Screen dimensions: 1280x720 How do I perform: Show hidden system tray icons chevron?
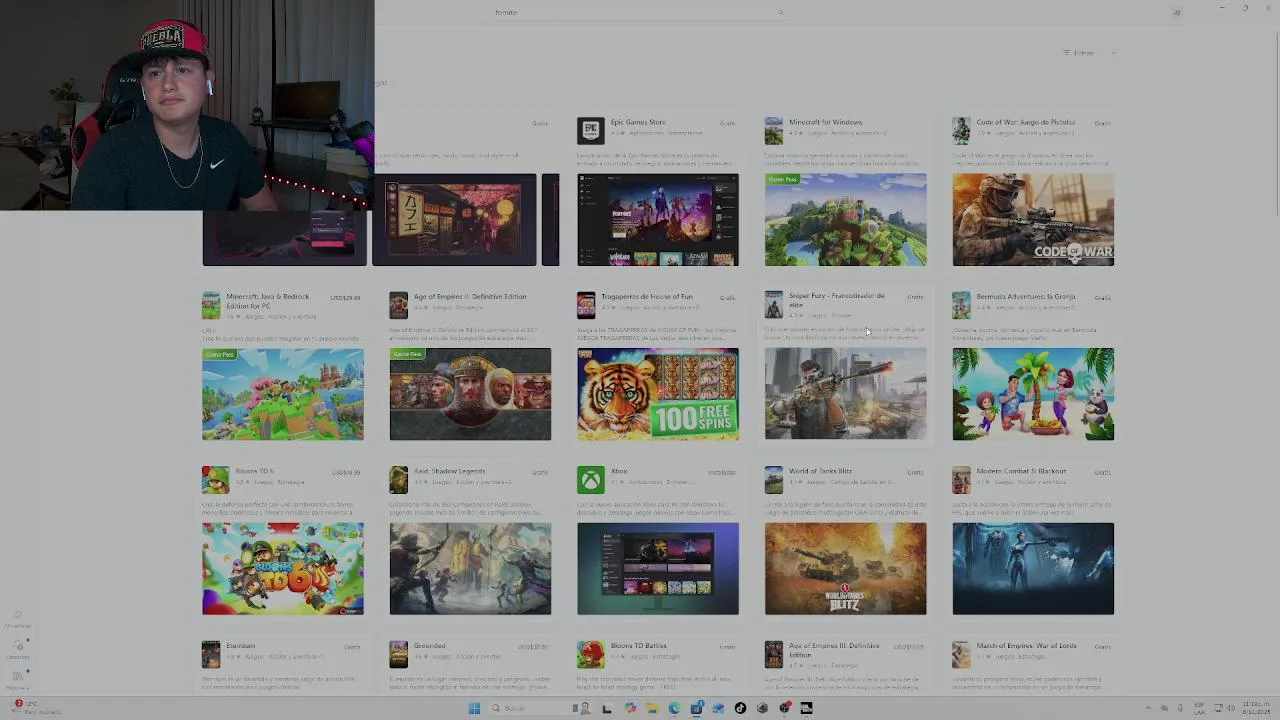pos(1148,708)
